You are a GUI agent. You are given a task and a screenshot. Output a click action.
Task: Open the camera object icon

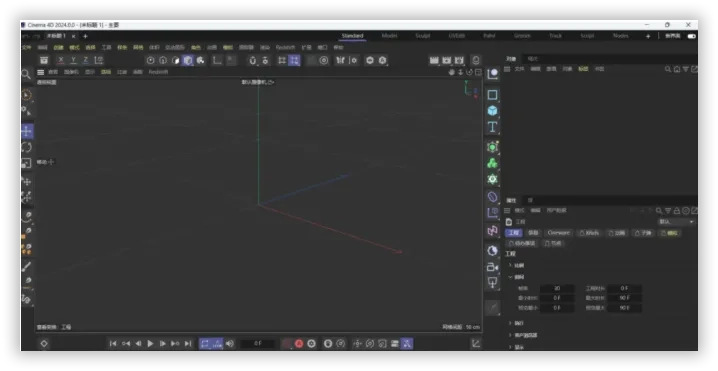point(492,267)
